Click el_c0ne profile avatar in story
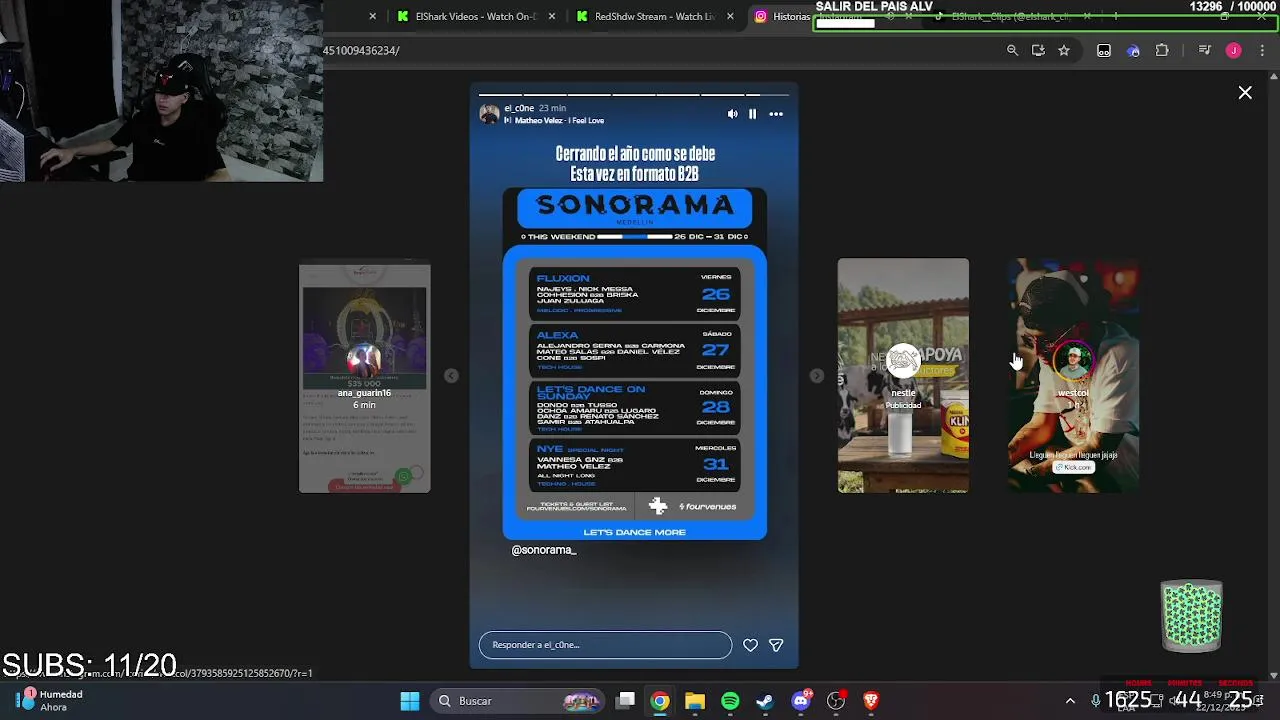 (489, 114)
